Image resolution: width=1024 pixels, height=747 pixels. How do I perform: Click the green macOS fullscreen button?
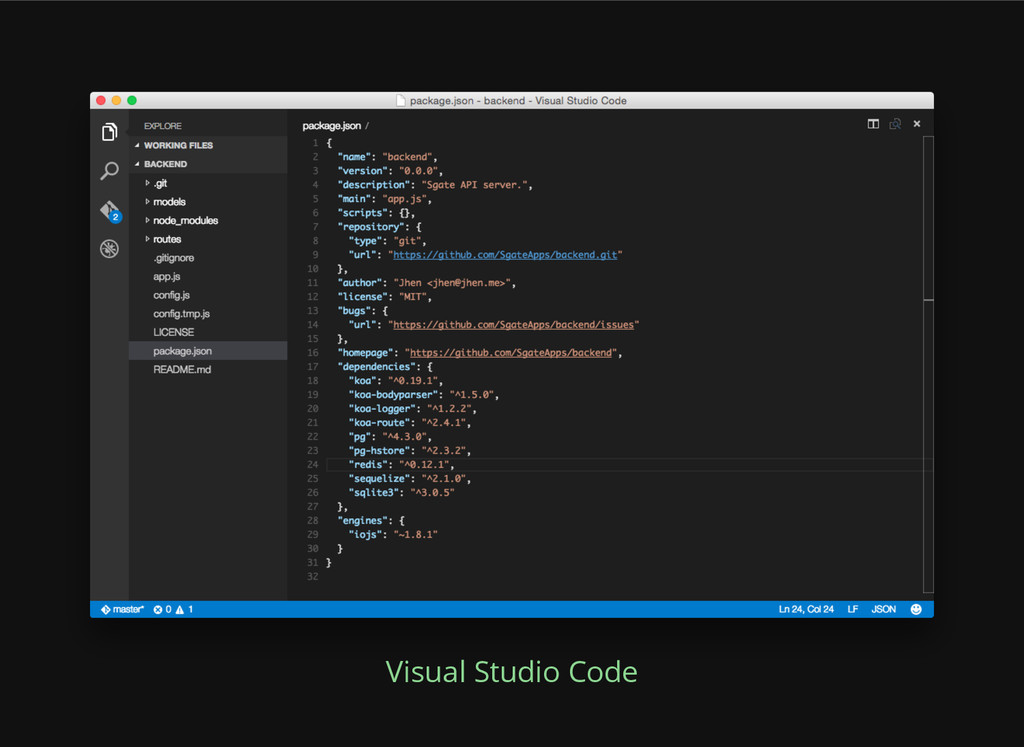pyautogui.click(x=132, y=100)
